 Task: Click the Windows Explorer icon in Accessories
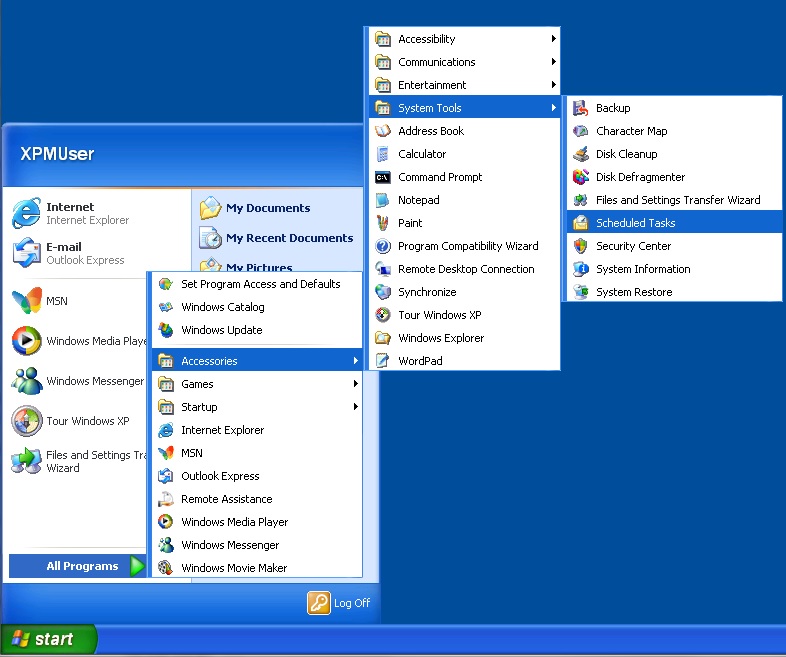pos(383,338)
